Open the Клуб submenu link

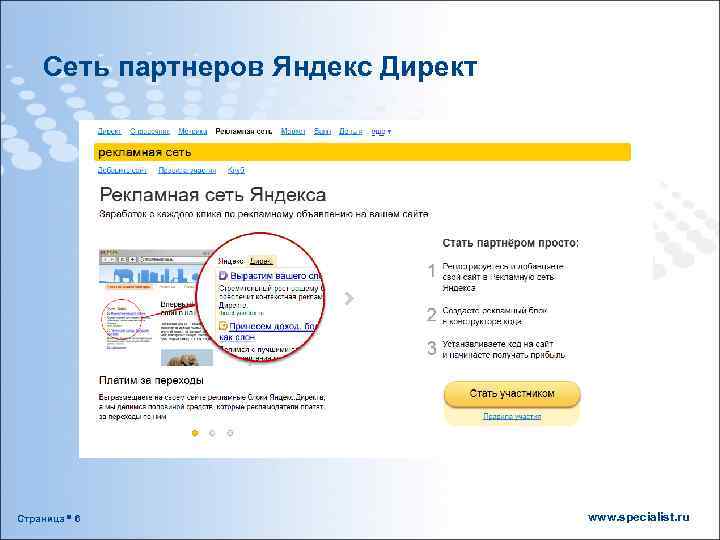click(x=236, y=170)
